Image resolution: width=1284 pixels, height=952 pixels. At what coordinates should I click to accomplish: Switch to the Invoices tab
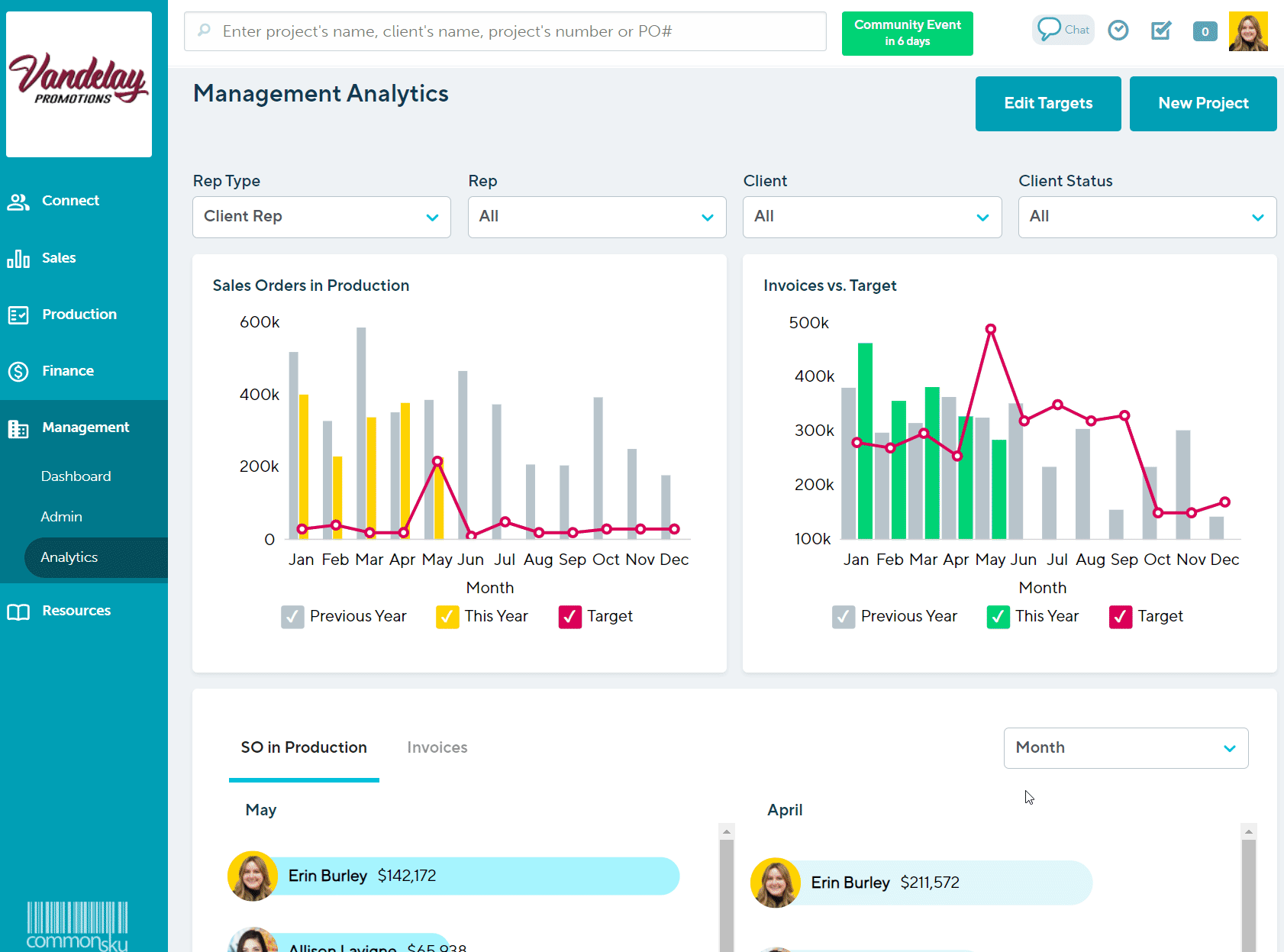437,747
